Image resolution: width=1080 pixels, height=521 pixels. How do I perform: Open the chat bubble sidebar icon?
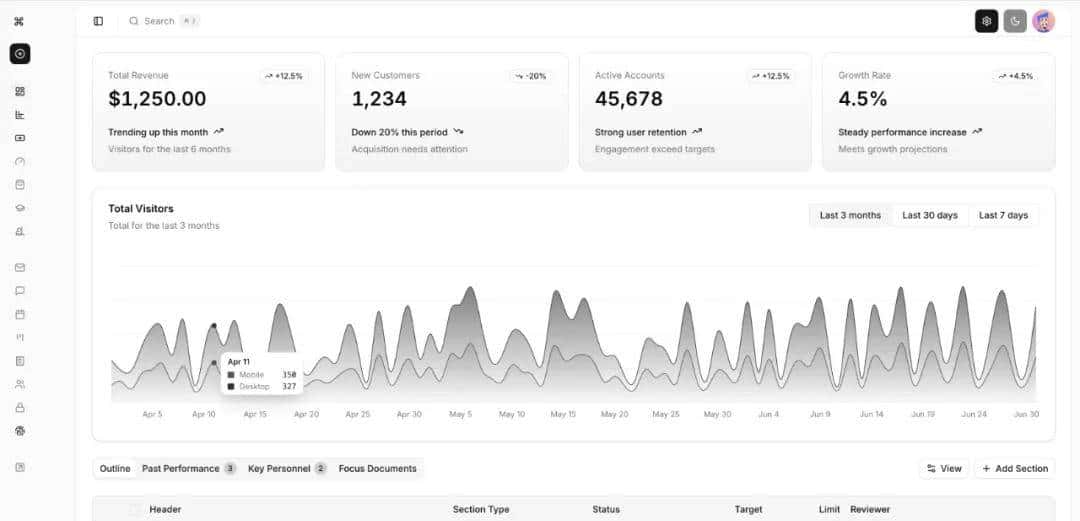click(20, 291)
